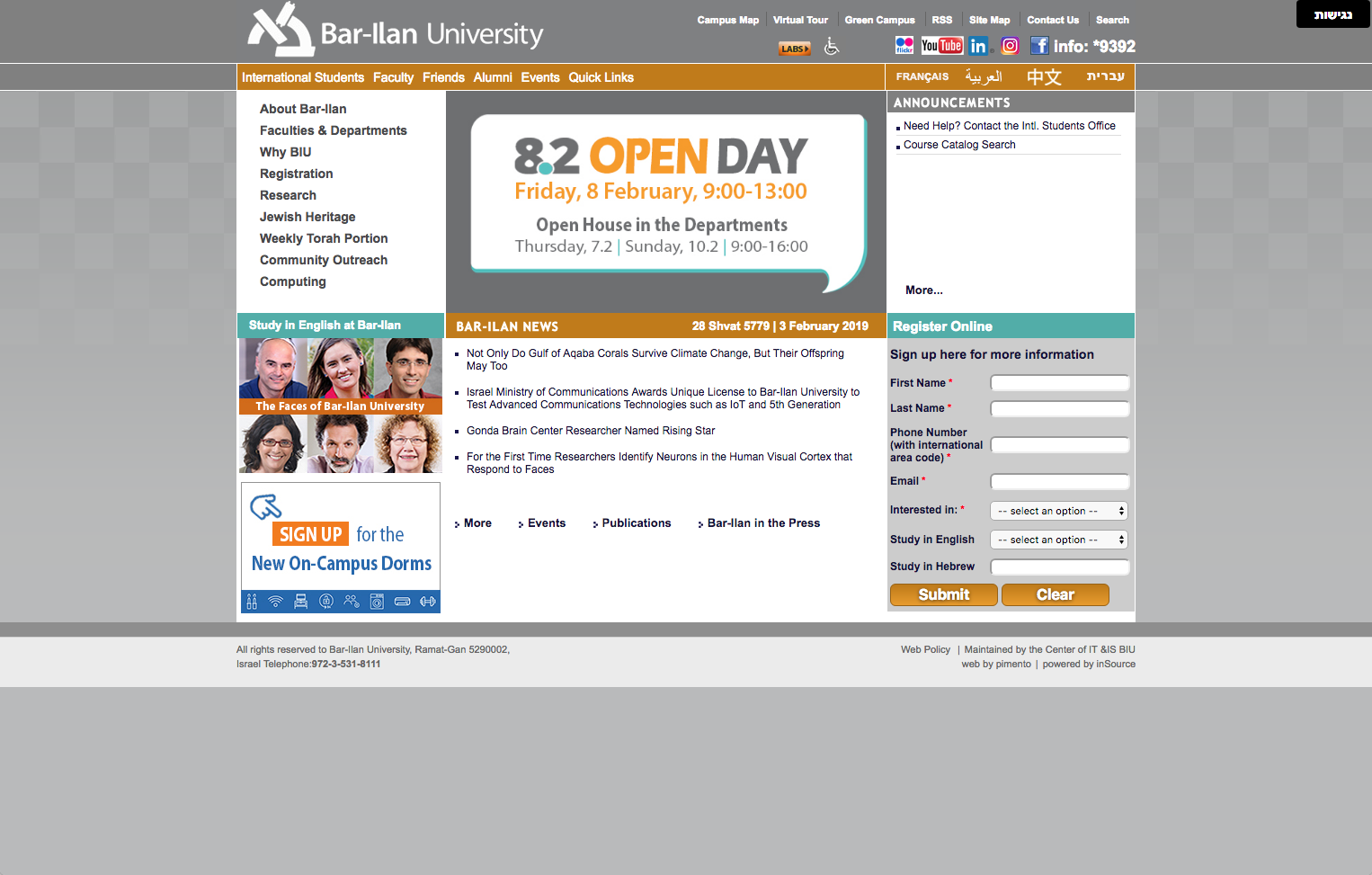This screenshot has height=875, width=1372.
Task: Go to Bar-Ilan in the Press
Action: coord(763,523)
